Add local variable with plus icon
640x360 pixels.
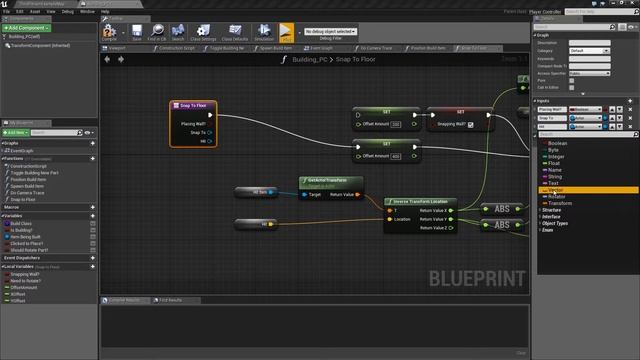click(x=93, y=267)
